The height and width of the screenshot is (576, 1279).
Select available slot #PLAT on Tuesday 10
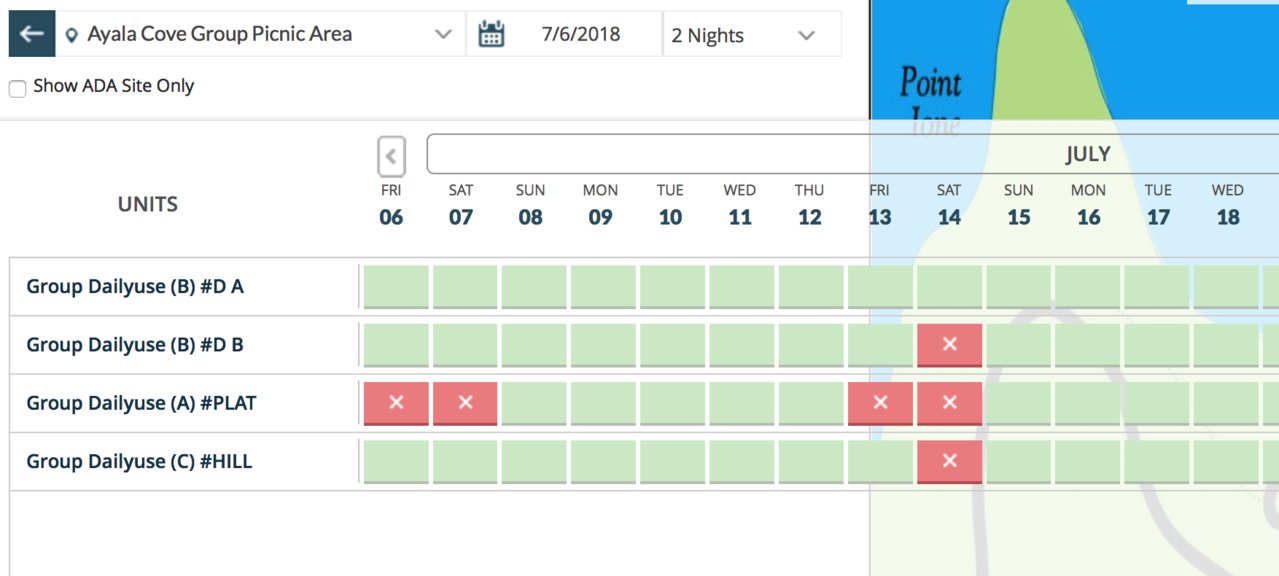[672, 403]
